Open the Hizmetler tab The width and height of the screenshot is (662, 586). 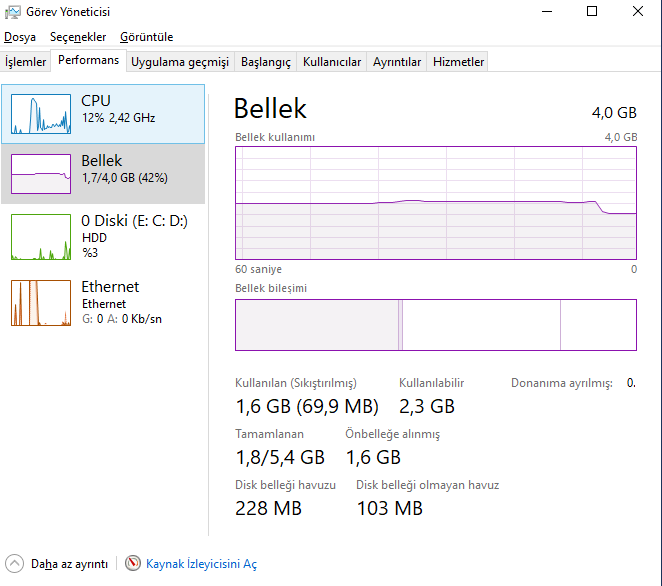(458, 62)
